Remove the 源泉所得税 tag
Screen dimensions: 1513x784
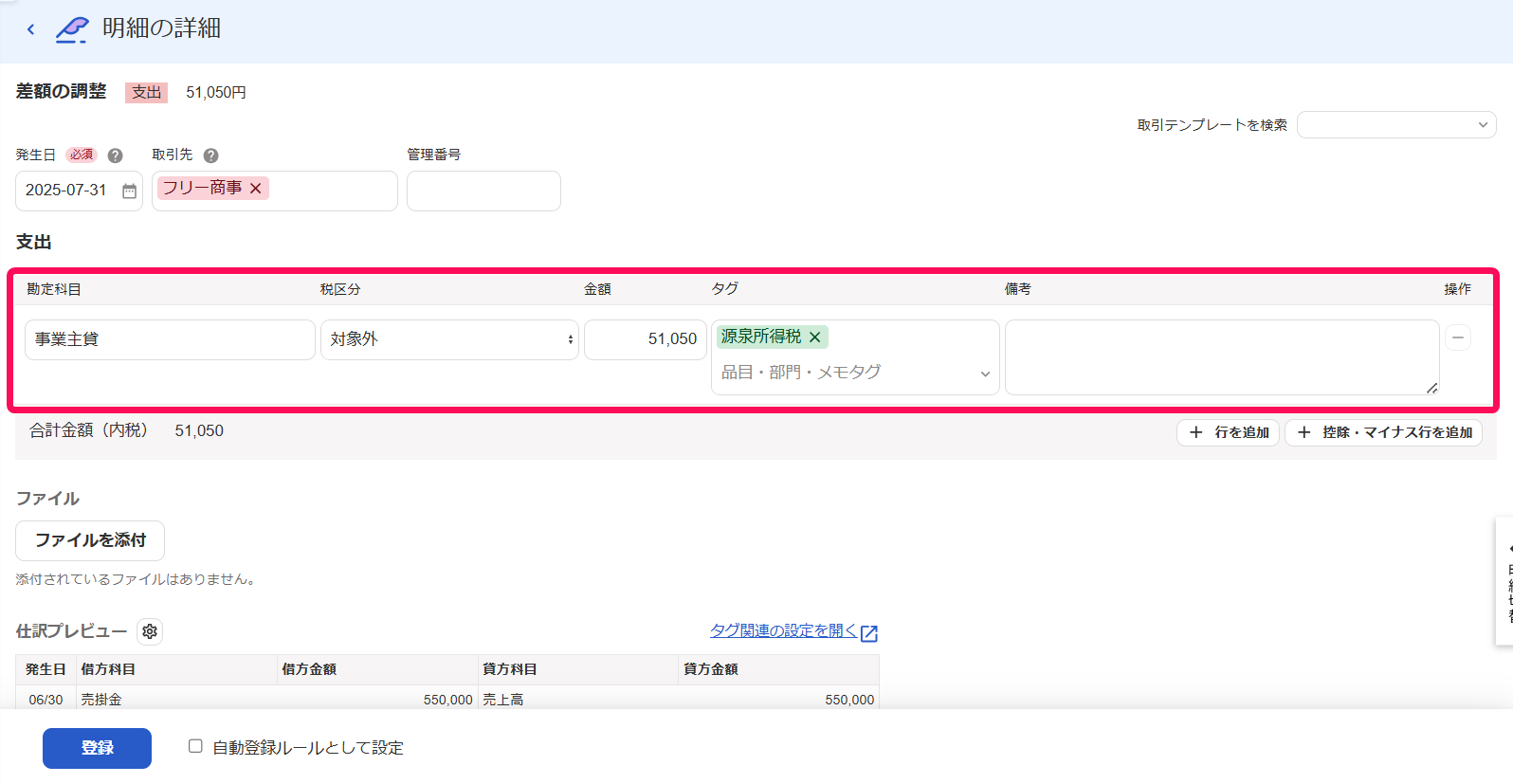click(814, 337)
